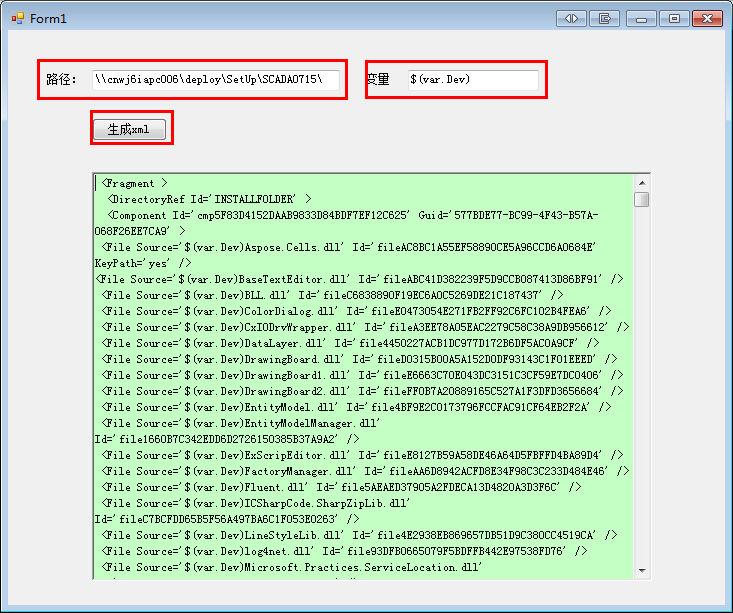Focus the 路径 path input field
733x613 pixels.
click(x=216, y=79)
